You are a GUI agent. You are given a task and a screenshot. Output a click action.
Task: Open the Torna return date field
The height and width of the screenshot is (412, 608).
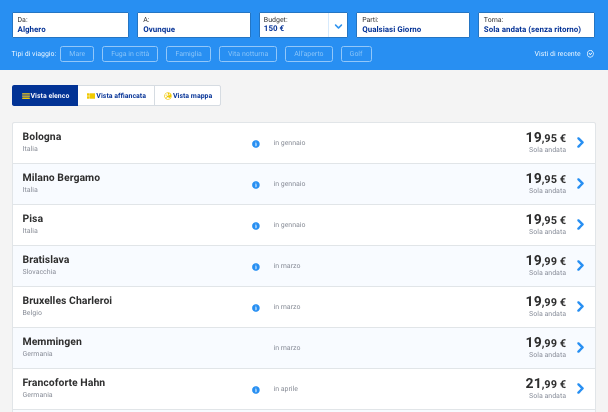point(536,25)
